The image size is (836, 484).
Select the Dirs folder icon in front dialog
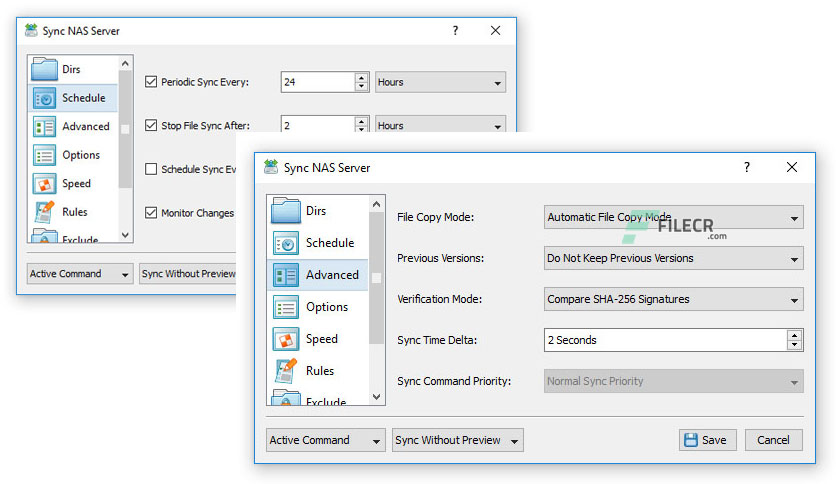[286, 211]
